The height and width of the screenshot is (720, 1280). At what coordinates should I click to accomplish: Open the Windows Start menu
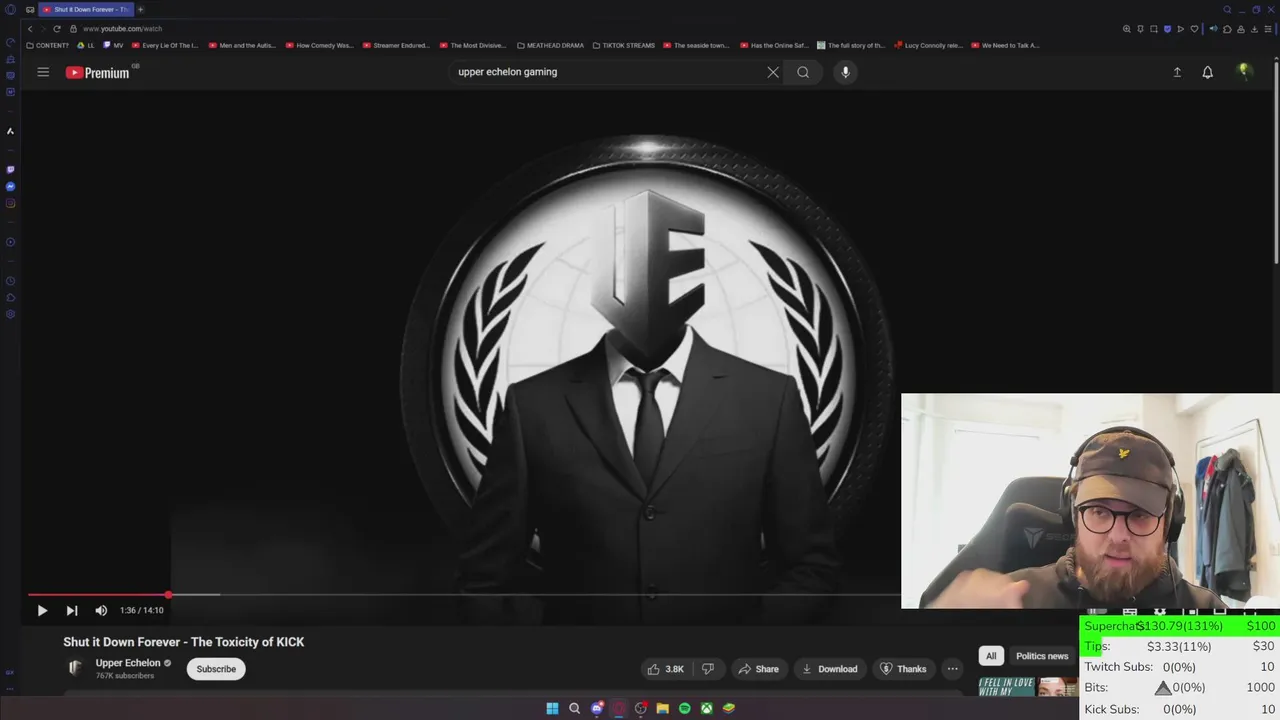(552, 708)
